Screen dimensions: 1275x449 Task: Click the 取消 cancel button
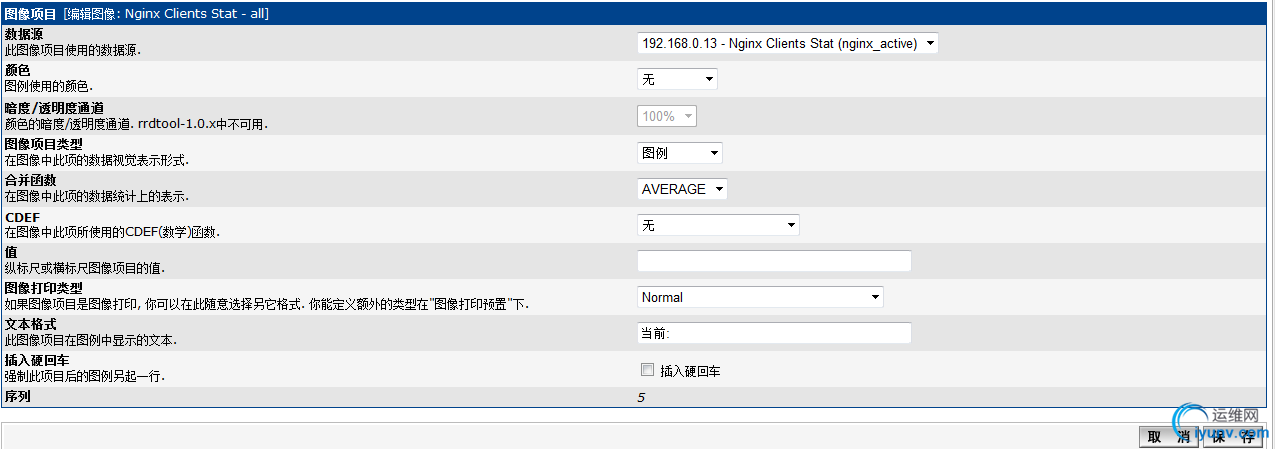click(1169, 436)
